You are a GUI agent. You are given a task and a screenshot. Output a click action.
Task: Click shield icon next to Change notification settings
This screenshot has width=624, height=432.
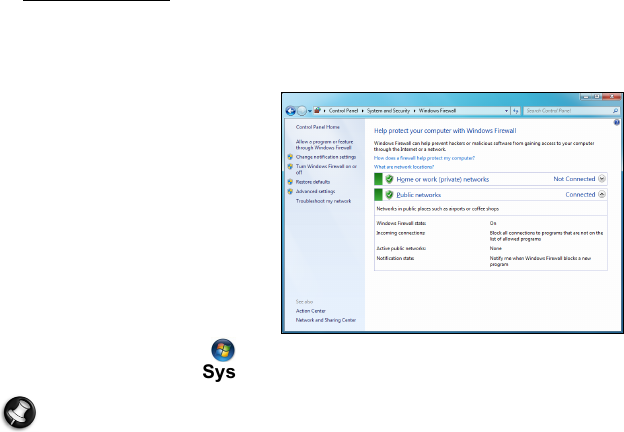tap(290, 157)
